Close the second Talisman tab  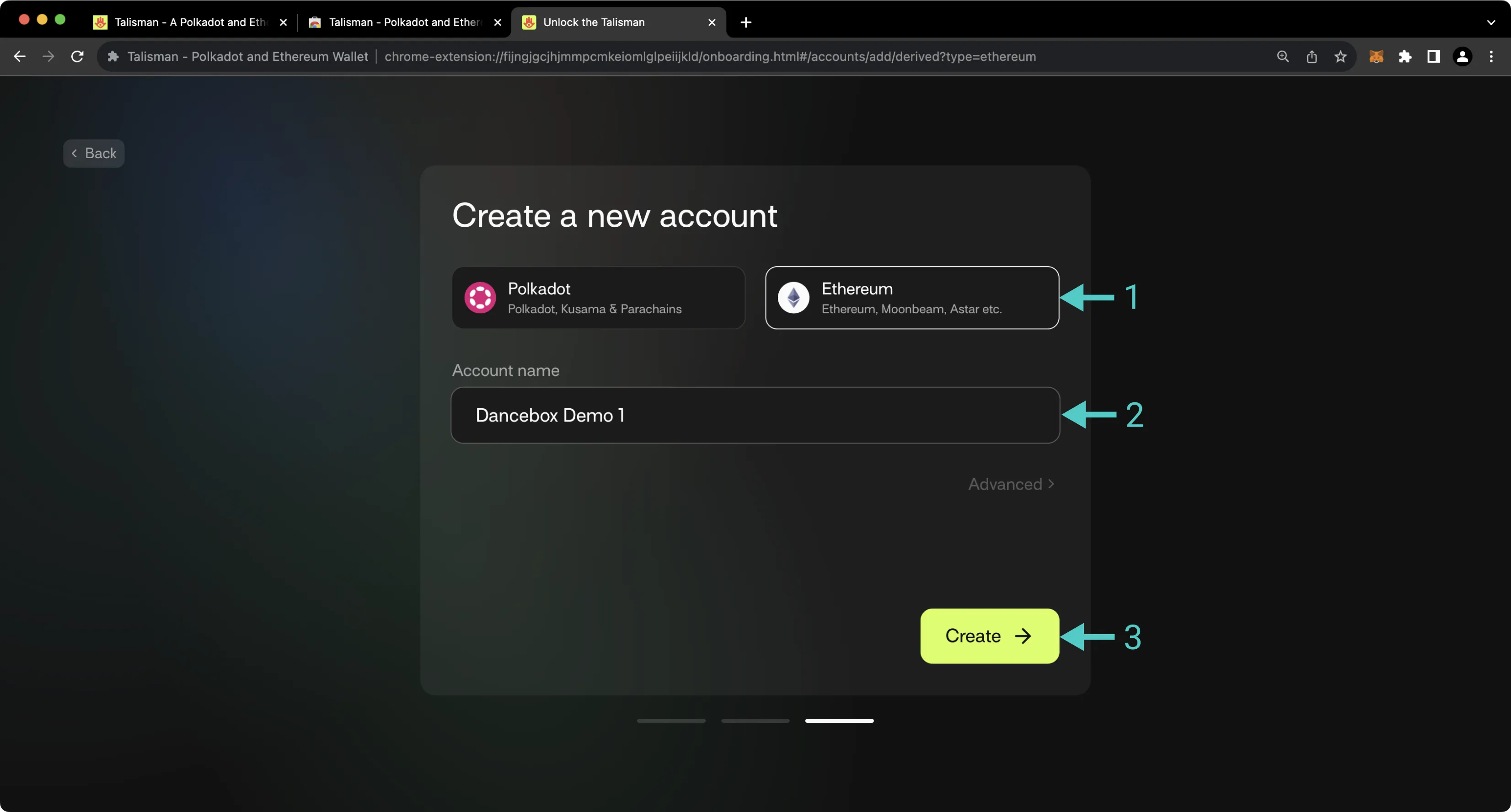coord(498,22)
